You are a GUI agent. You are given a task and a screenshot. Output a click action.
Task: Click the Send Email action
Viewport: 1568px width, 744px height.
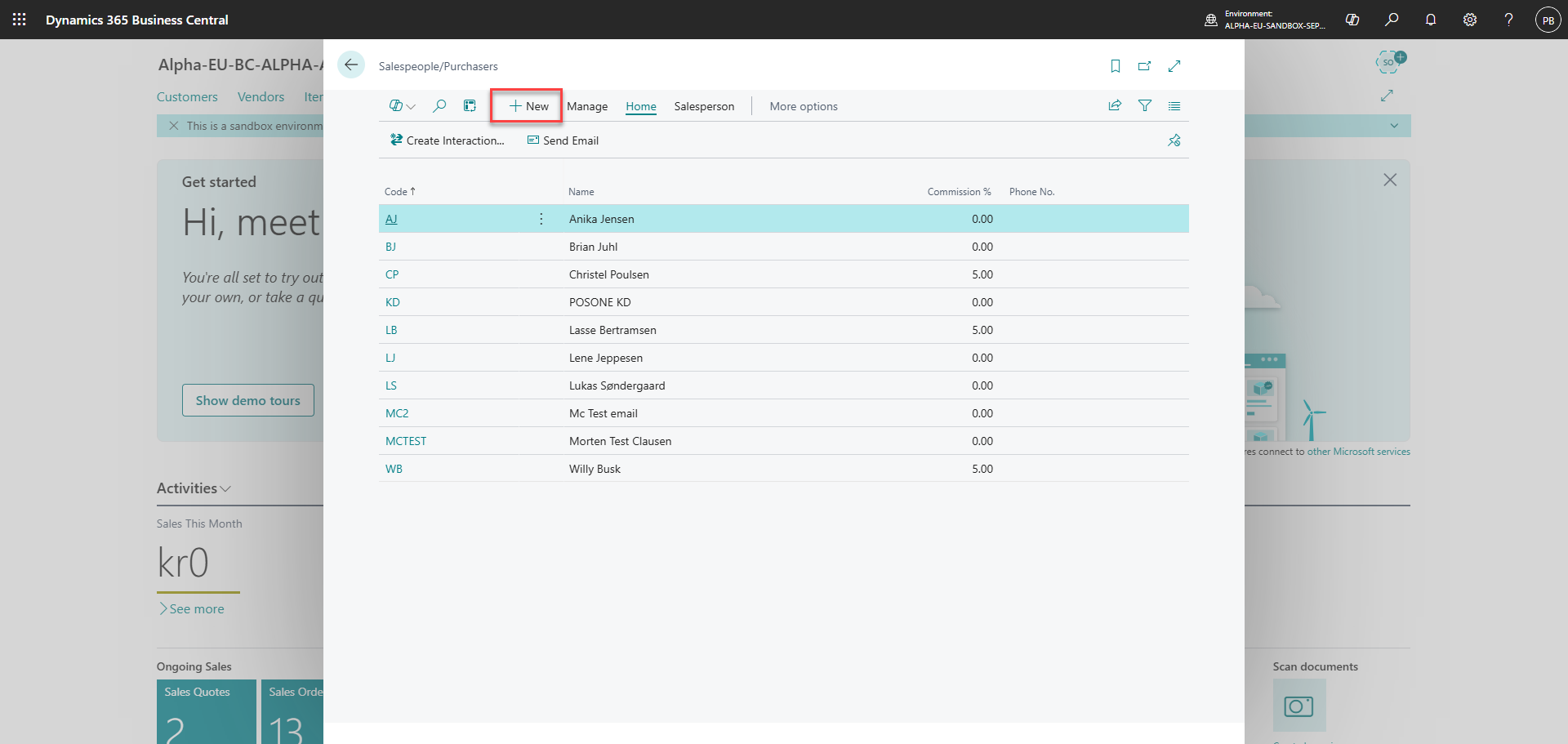click(x=563, y=140)
